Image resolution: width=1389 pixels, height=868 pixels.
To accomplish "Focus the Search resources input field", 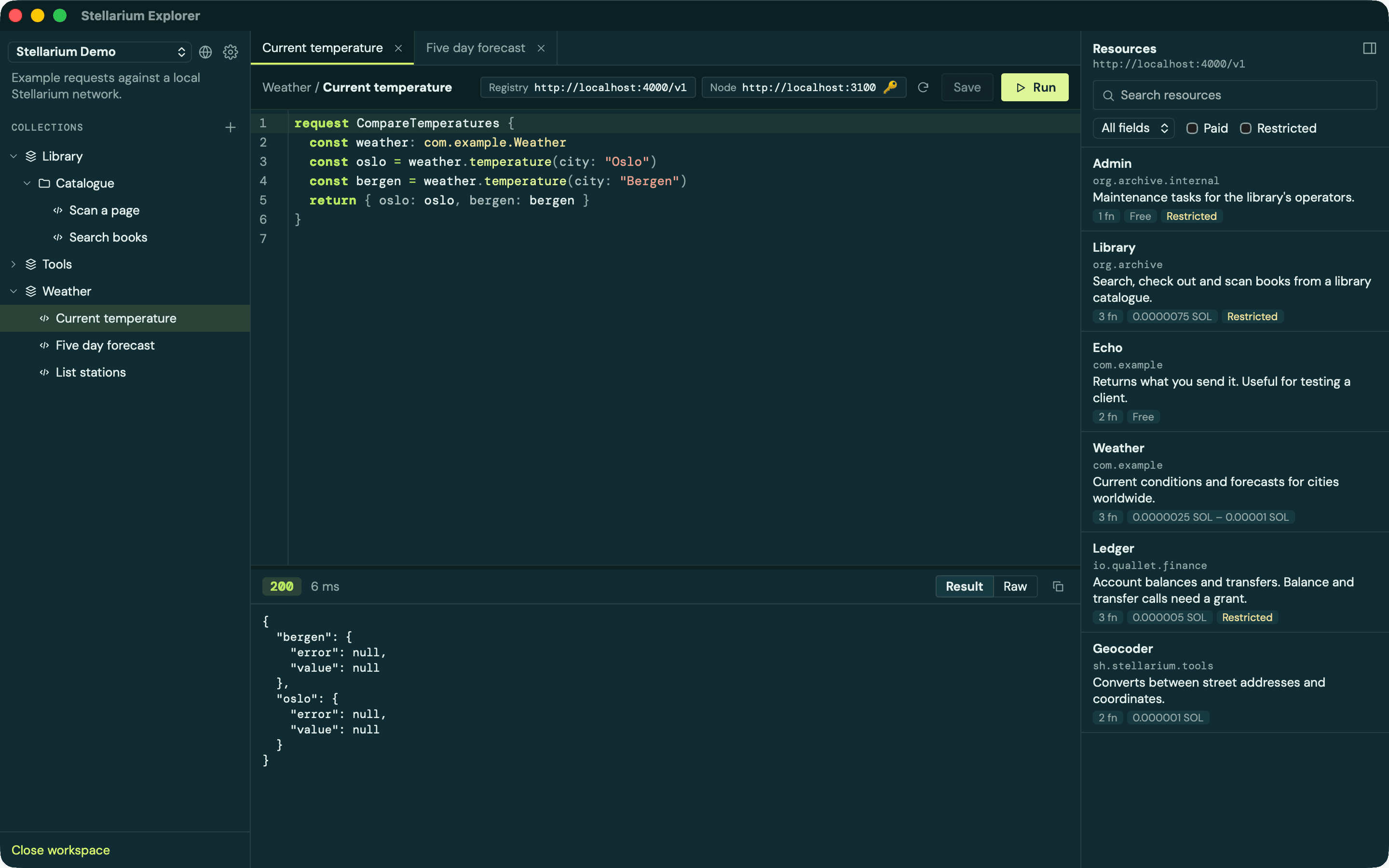I will [1235, 95].
